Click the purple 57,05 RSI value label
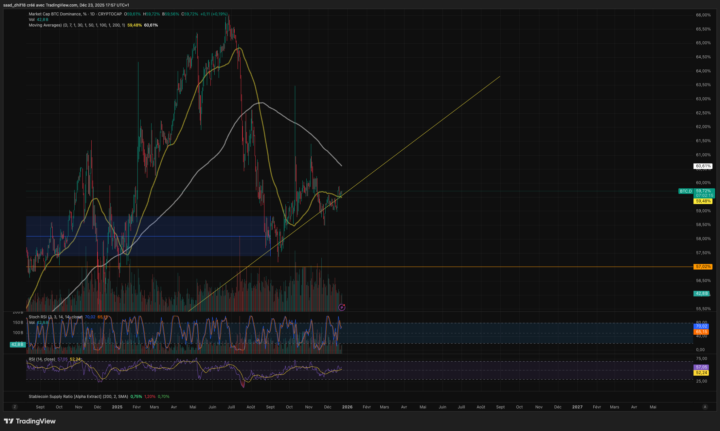Image resolution: width=720 pixels, height=431 pixels. [x=701, y=367]
